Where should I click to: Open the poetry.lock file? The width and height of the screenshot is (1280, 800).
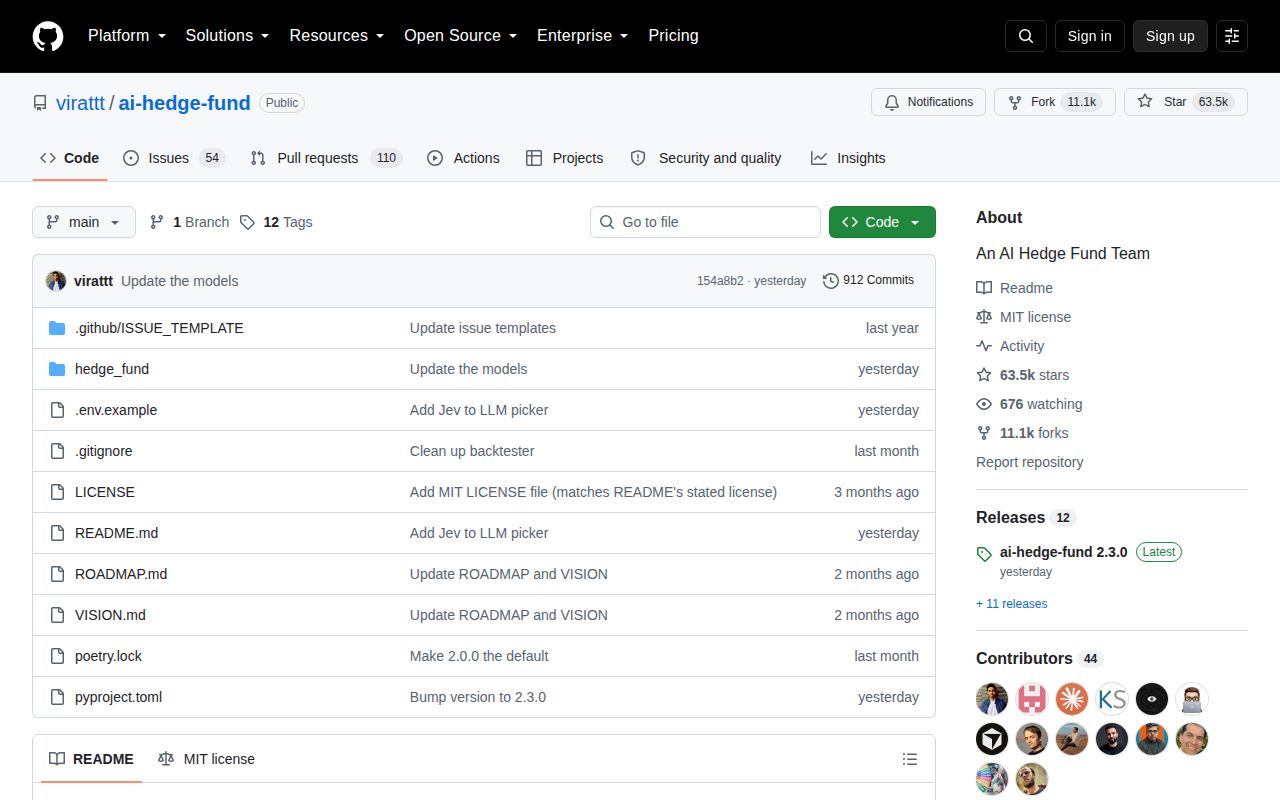(109, 656)
